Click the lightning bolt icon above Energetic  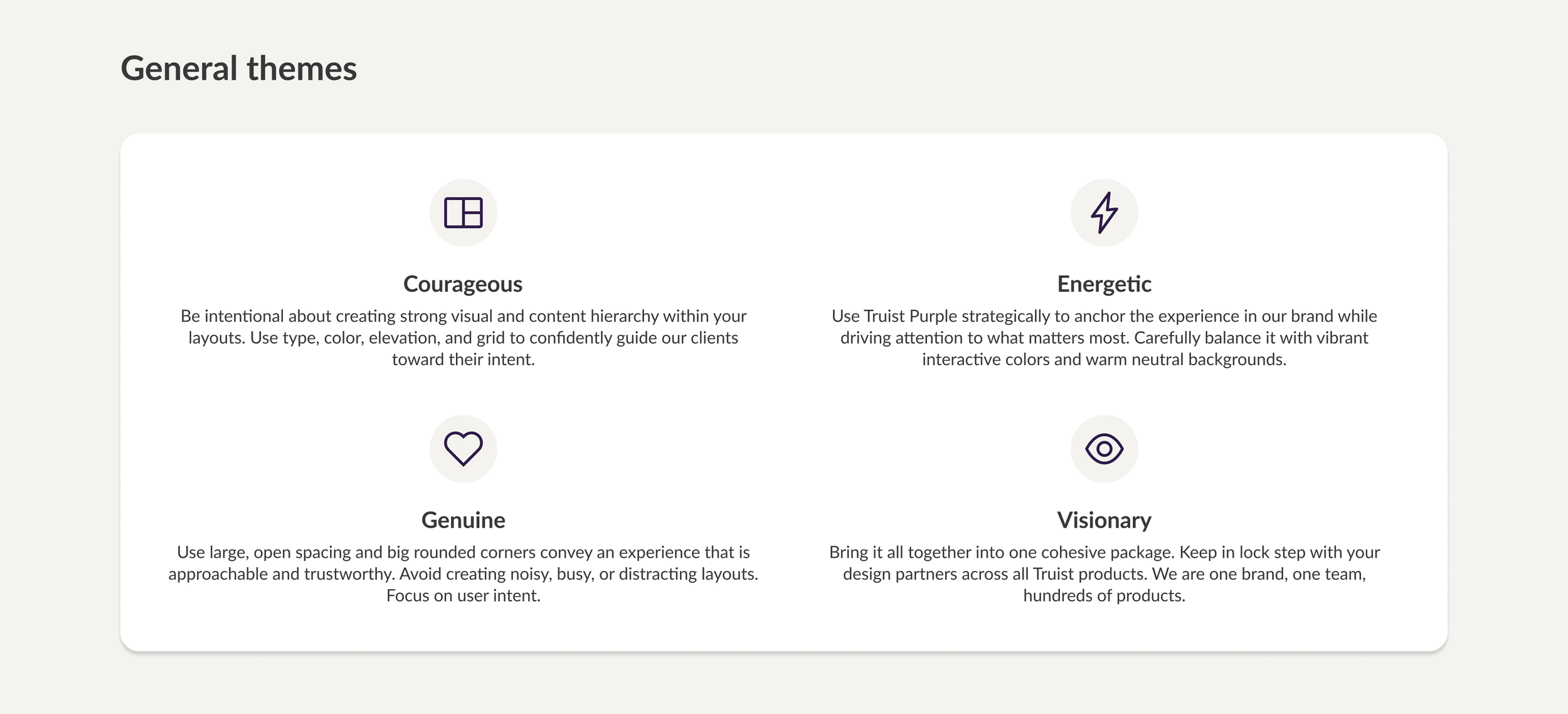(1104, 213)
